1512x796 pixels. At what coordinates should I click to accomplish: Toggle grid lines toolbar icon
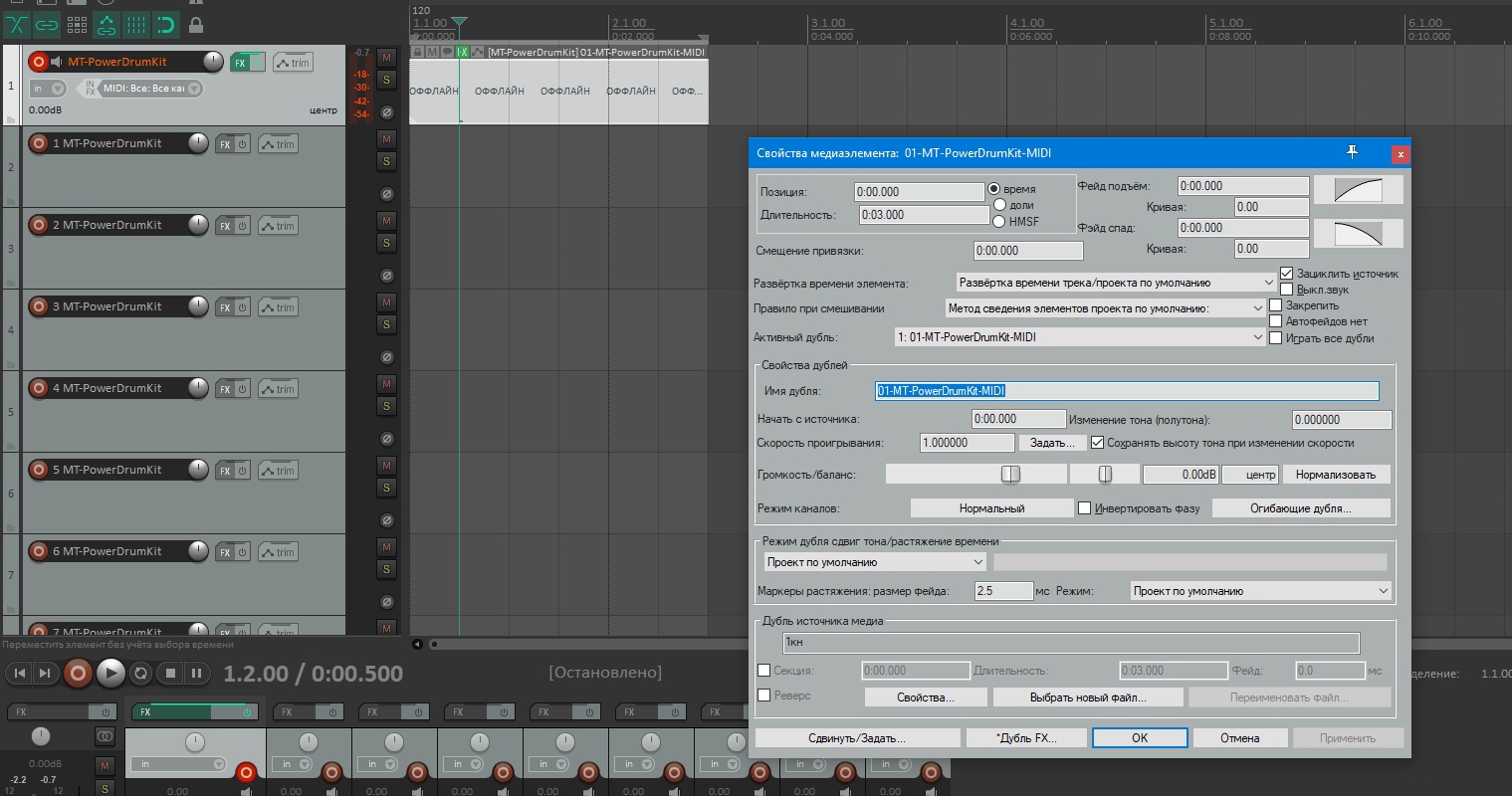point(136,24)
